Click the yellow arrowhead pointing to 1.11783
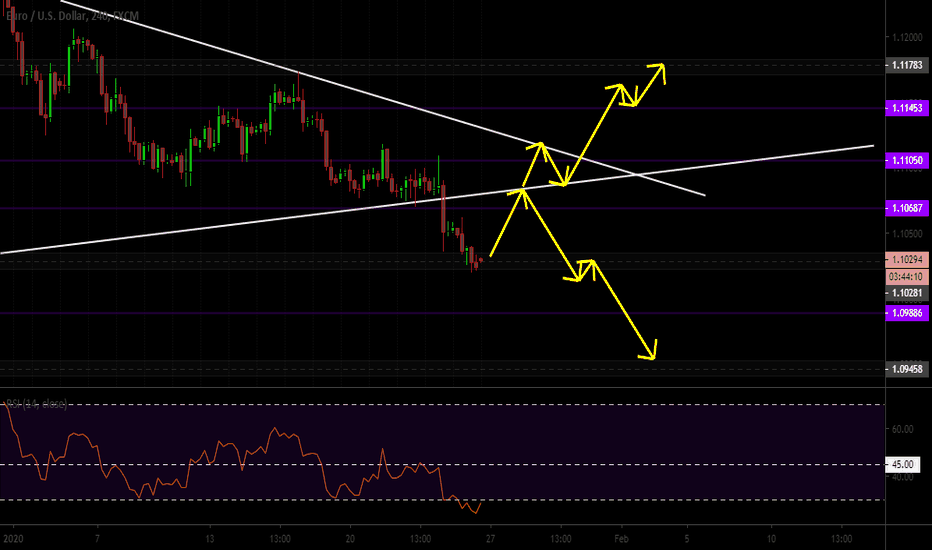Screen dimensions: 932x550 point(659,70)
